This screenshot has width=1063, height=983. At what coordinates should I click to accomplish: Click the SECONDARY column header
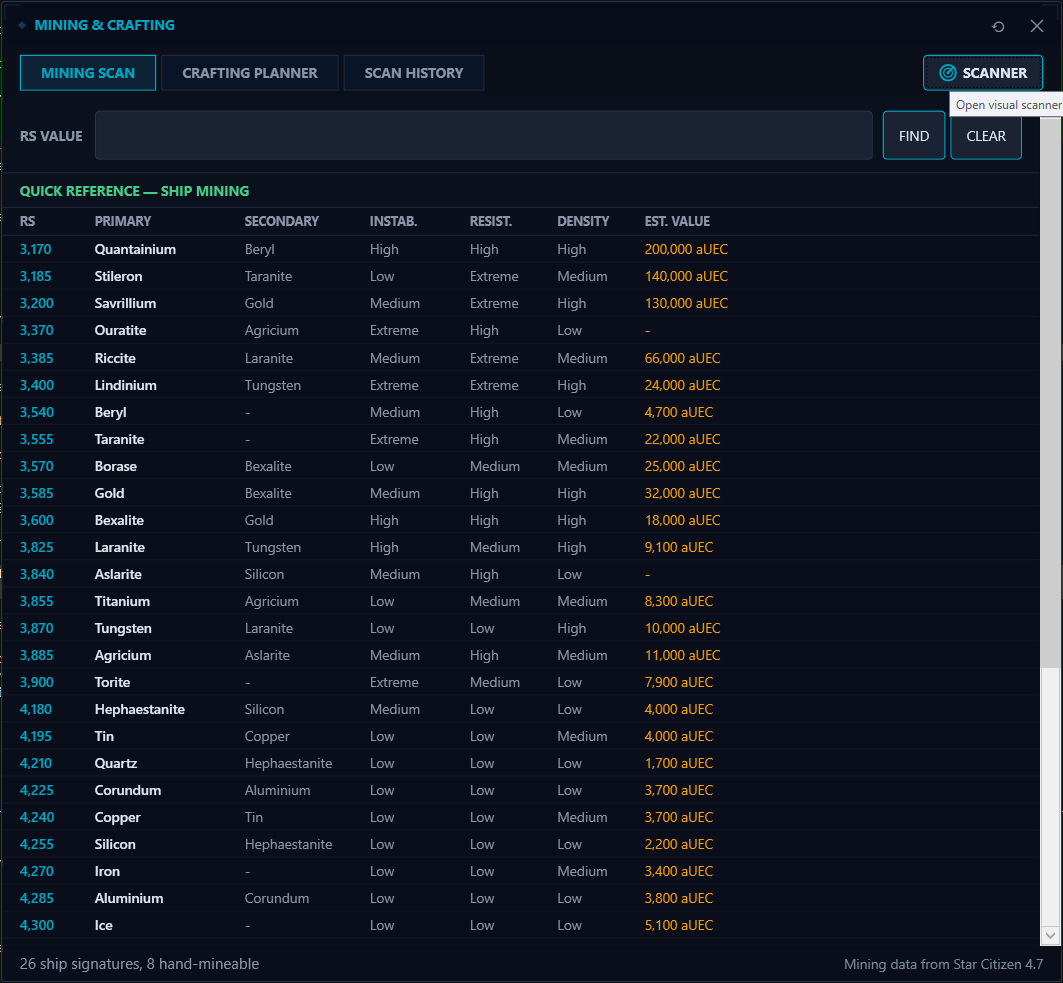[281, 221]
